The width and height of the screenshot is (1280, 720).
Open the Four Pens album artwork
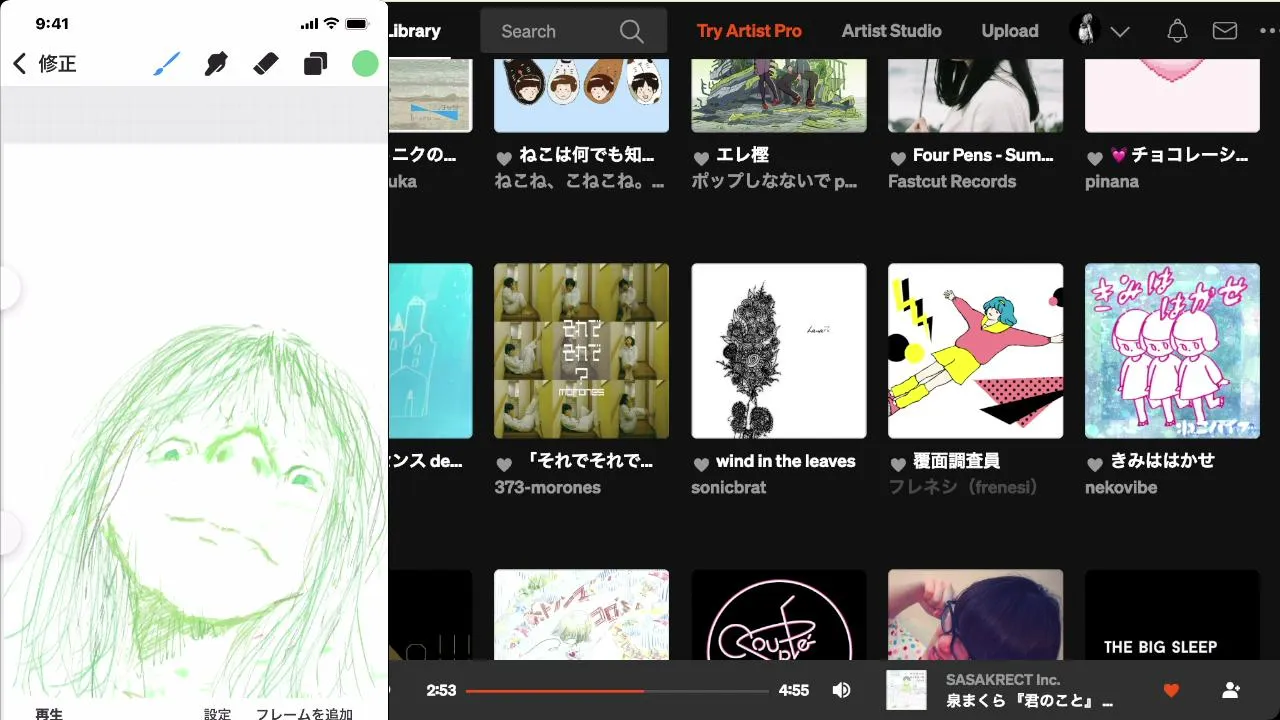pyautogui.click(x=976, y=95)
